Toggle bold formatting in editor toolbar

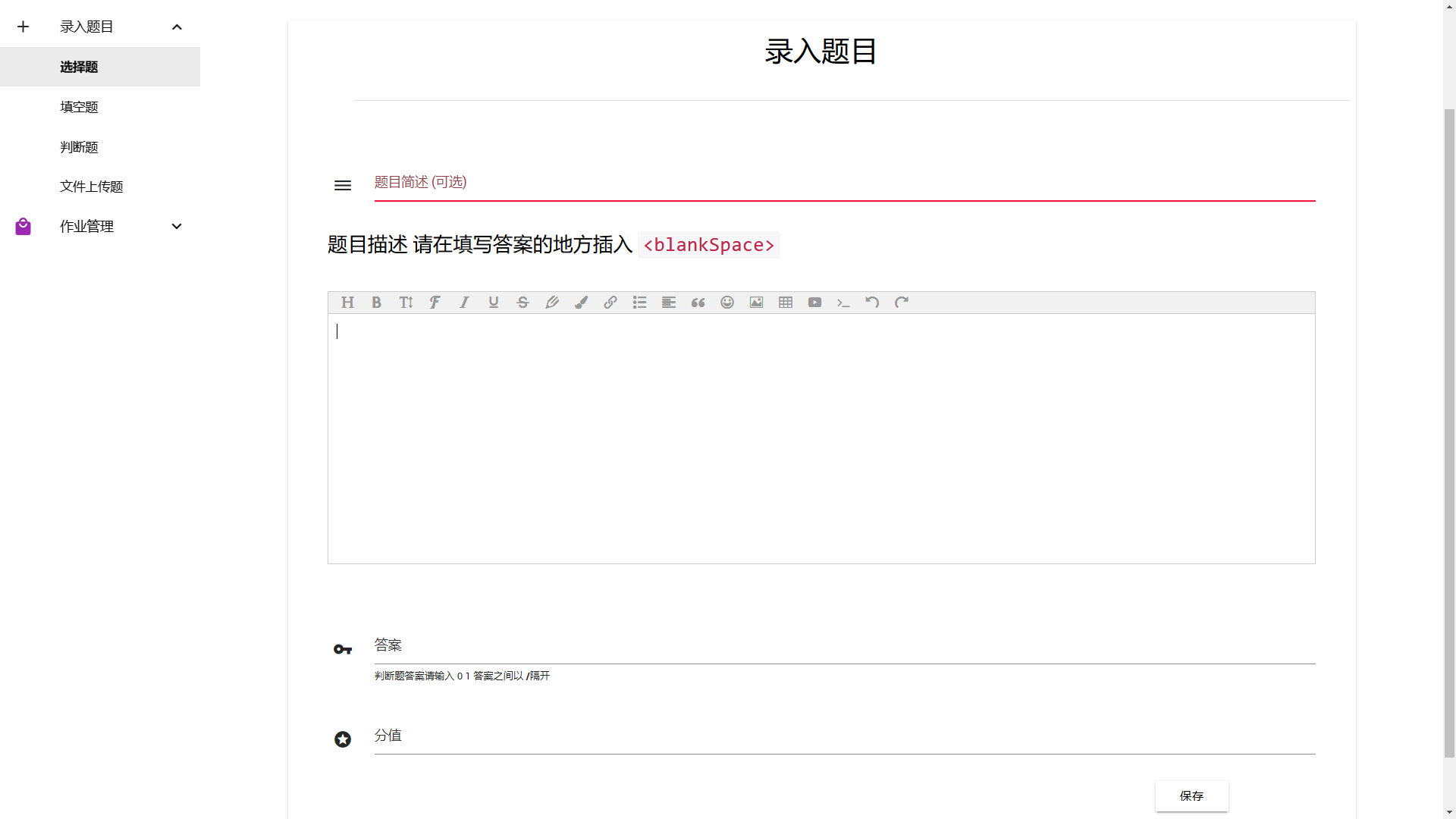376,303
